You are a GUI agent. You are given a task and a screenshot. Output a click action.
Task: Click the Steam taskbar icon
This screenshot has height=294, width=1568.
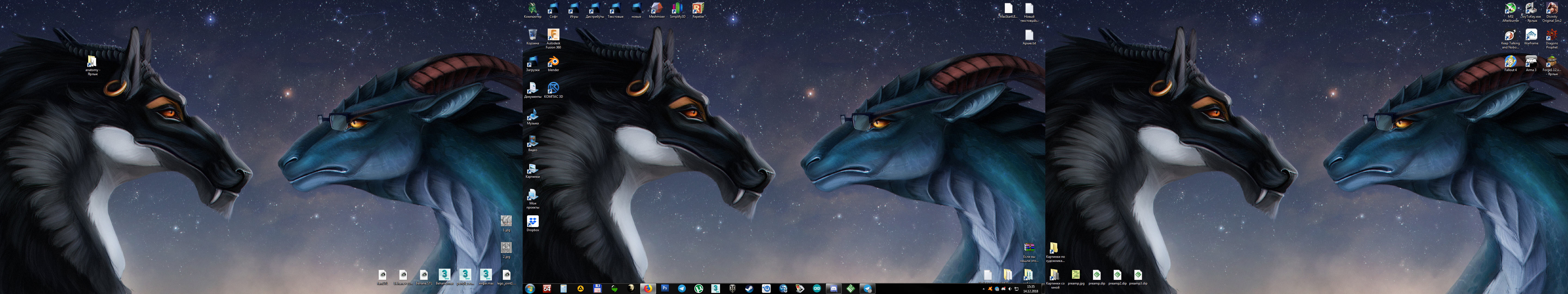click(749, 289)
